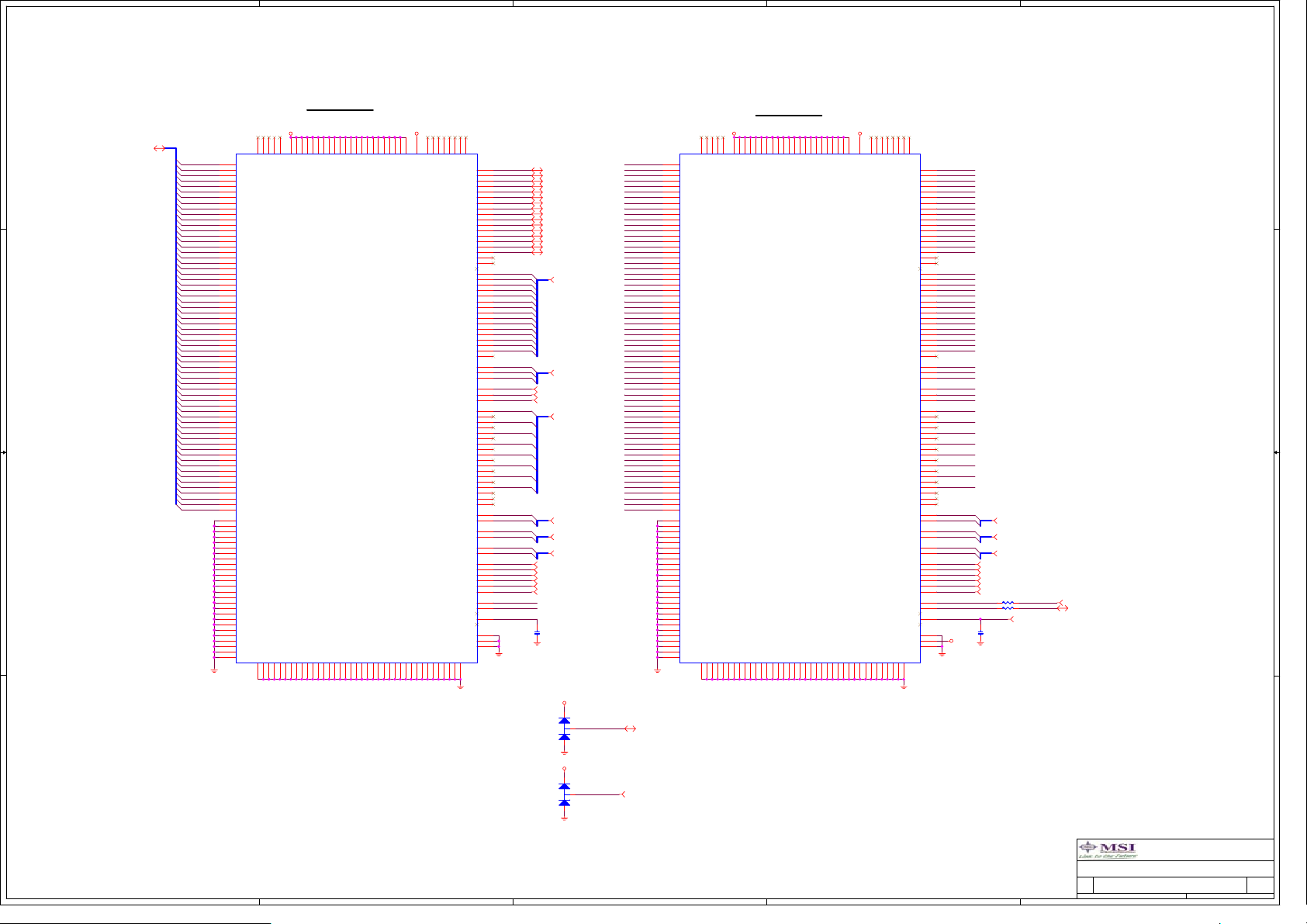Select the right large IC symbol body

pyautogui.click(x=800, y=408)
